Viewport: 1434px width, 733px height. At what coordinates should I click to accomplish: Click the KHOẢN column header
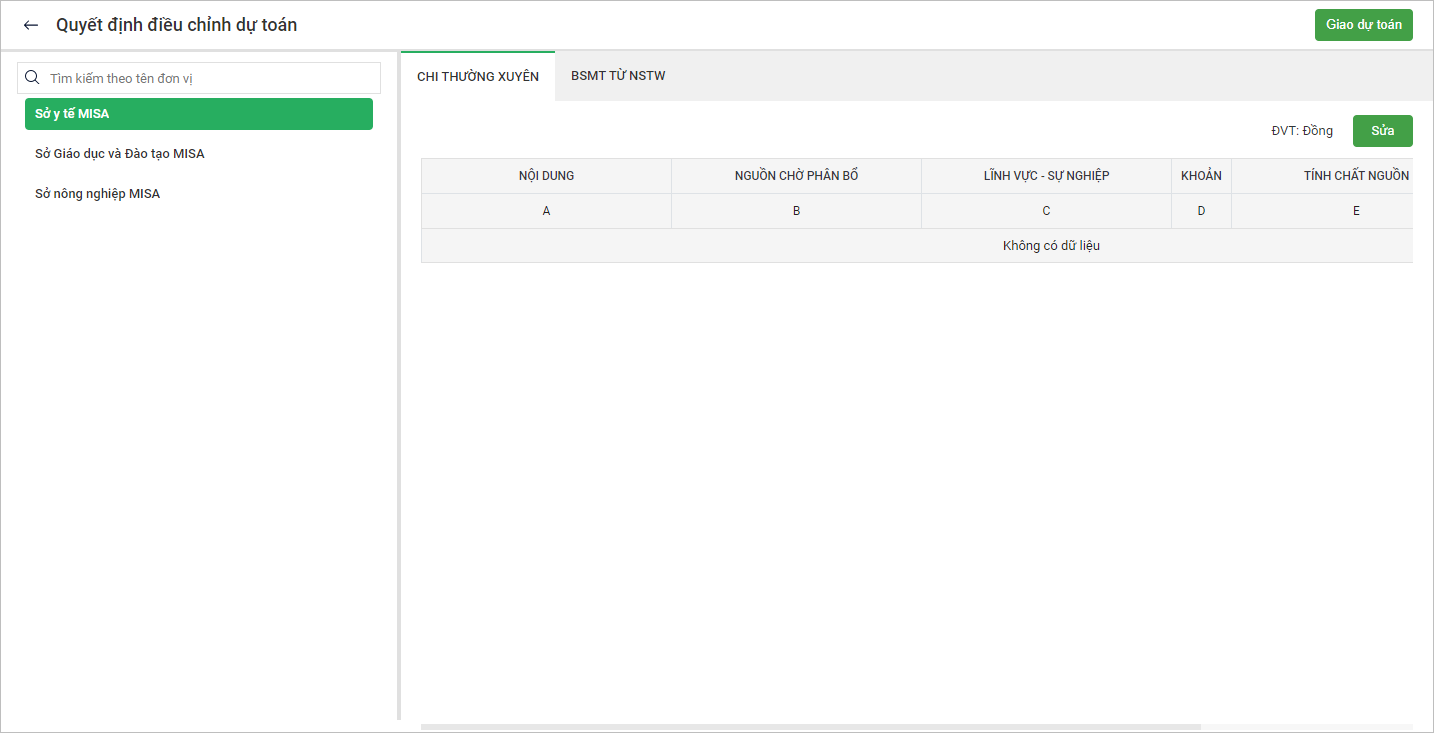pyautogui.click(x=1201, y=176)
